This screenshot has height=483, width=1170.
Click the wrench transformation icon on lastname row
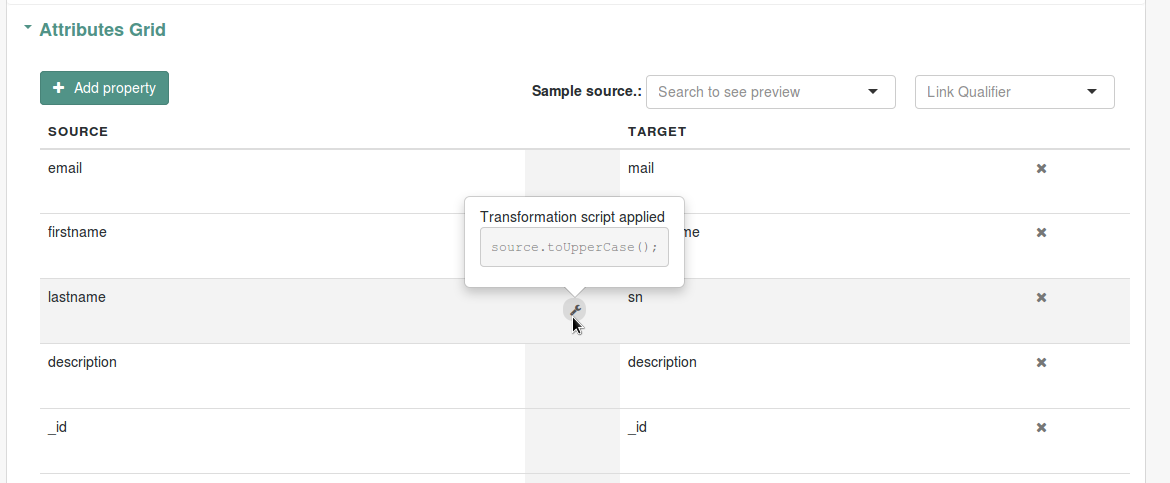tap(575, 309)
